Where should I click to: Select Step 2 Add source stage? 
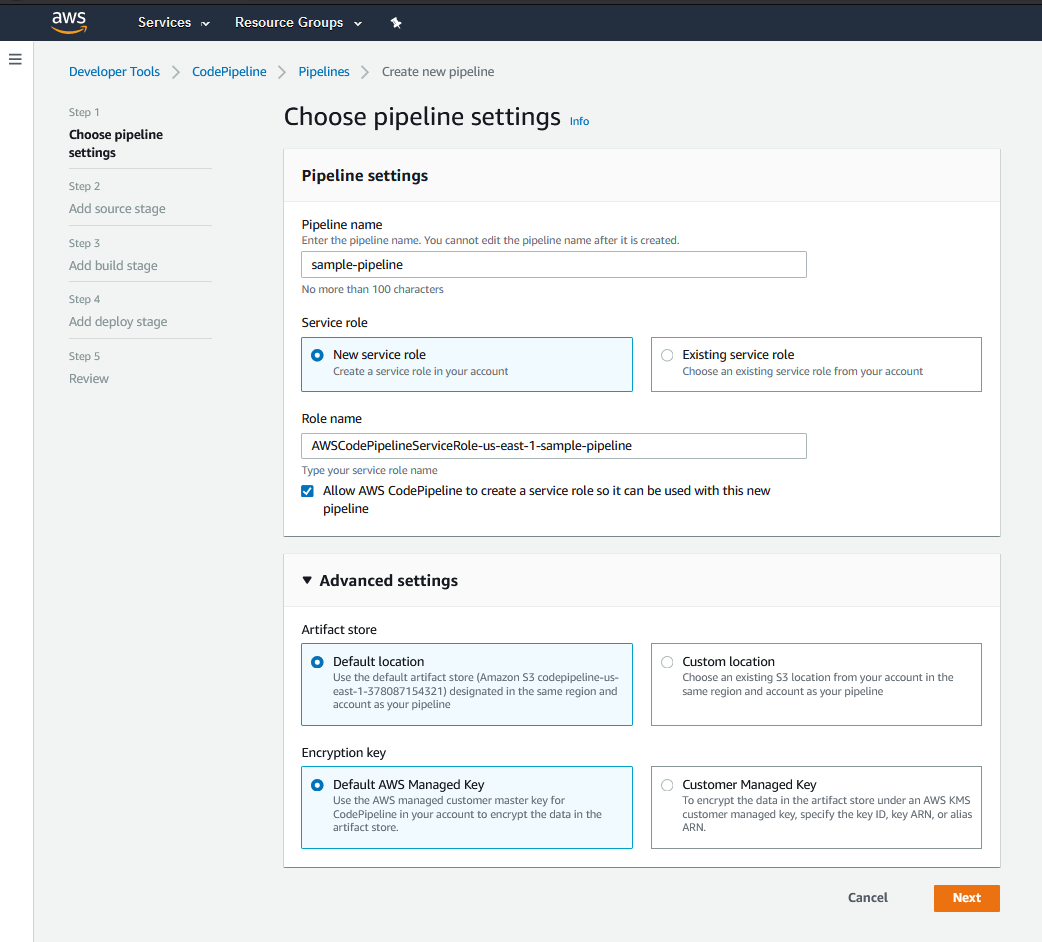pyautogui.click(x=117, y=209)
